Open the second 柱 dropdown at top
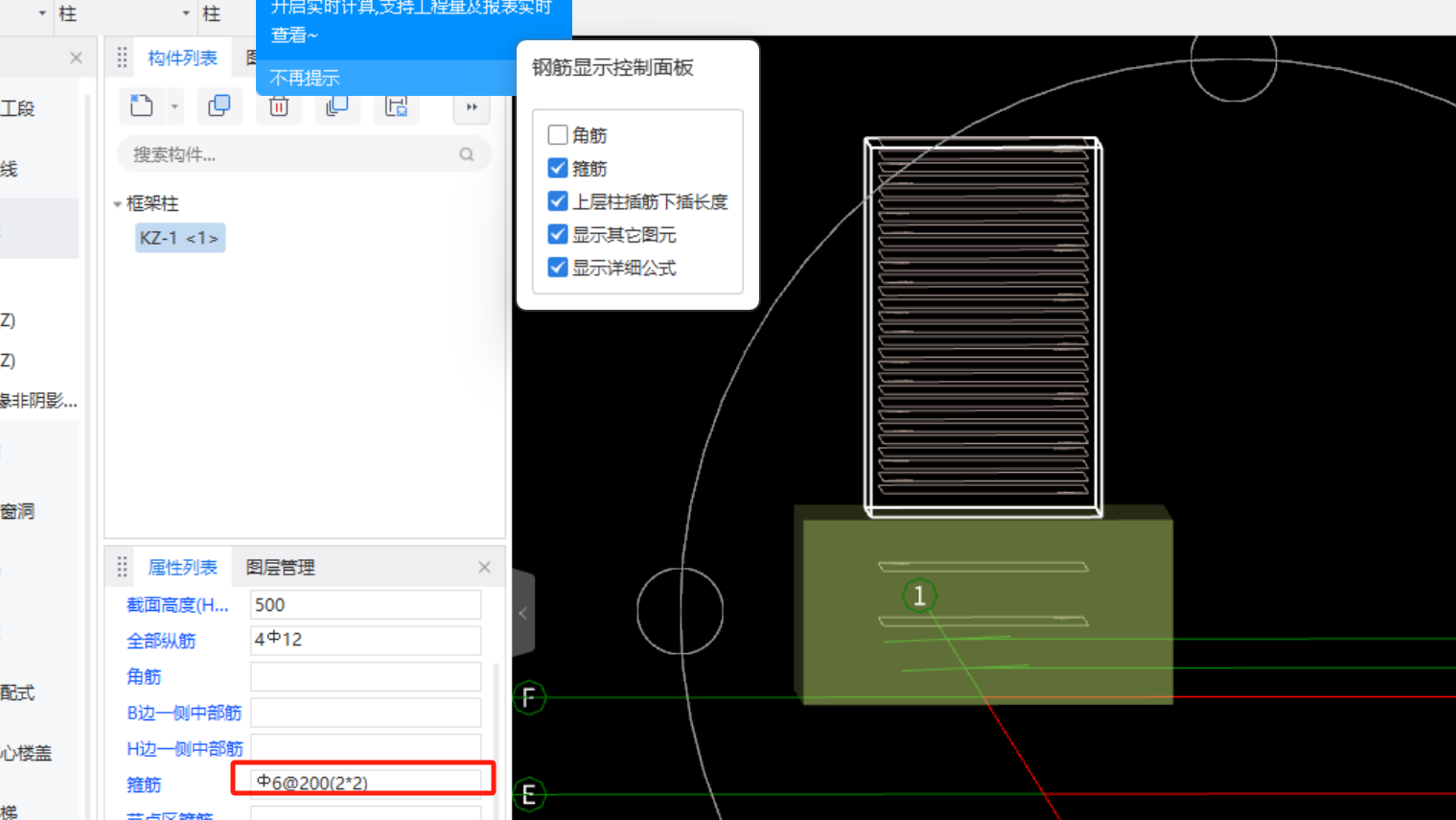This screenshot has width=1456, height=820. point(186,13)
